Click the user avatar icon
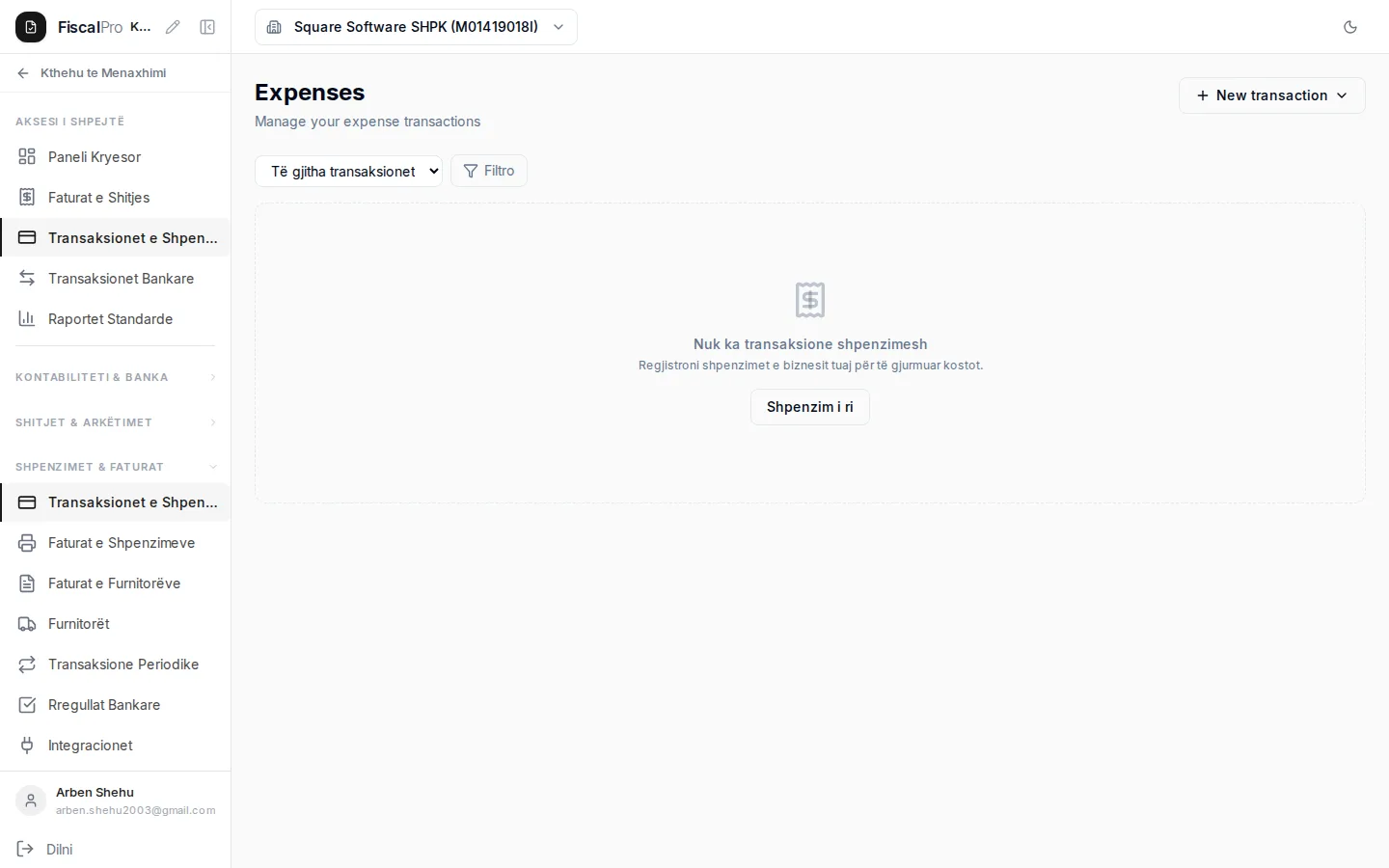Image resolution: width=1389 pixels, height=868 pixels. (31, 800)
